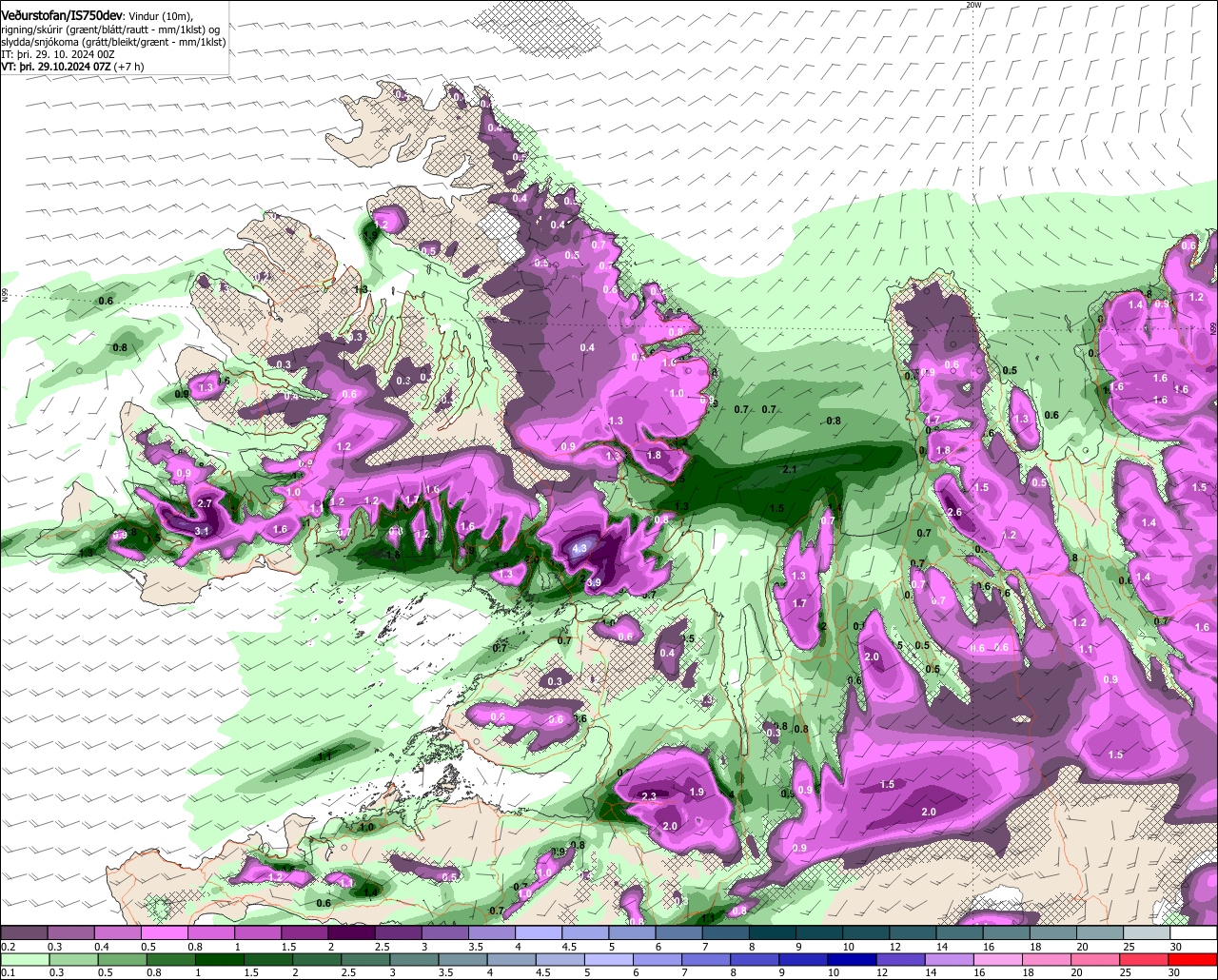The width and height of the screenshot is (1218, 980).
Task: Click the 1.9 snowfall value
Action: pyautogui.click(x=696, y=792)
